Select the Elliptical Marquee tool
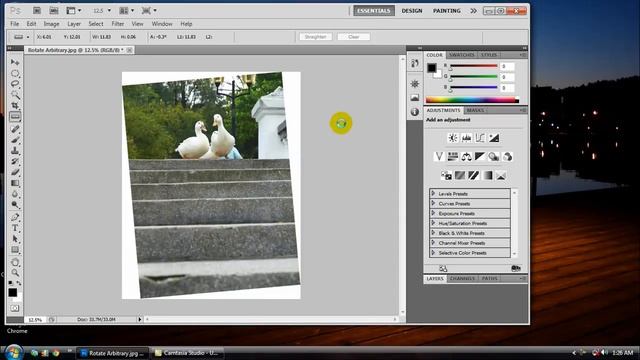This screenshot has width=640, height=360. pyautogui.click(x=15, y=73)
